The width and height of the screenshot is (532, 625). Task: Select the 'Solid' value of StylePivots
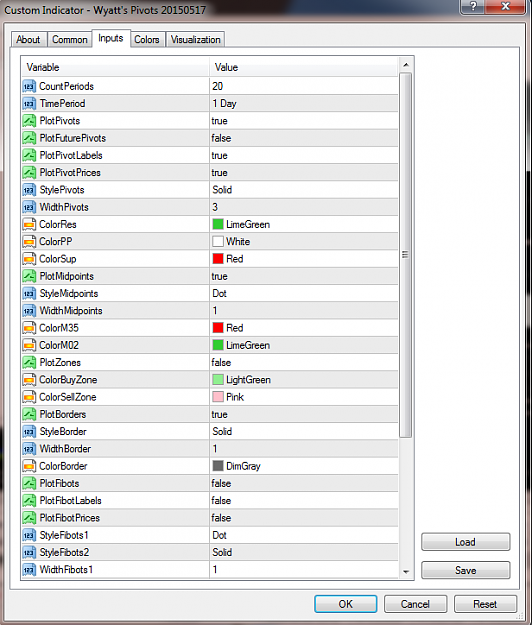pyautogui.click(x=222, y=190)
